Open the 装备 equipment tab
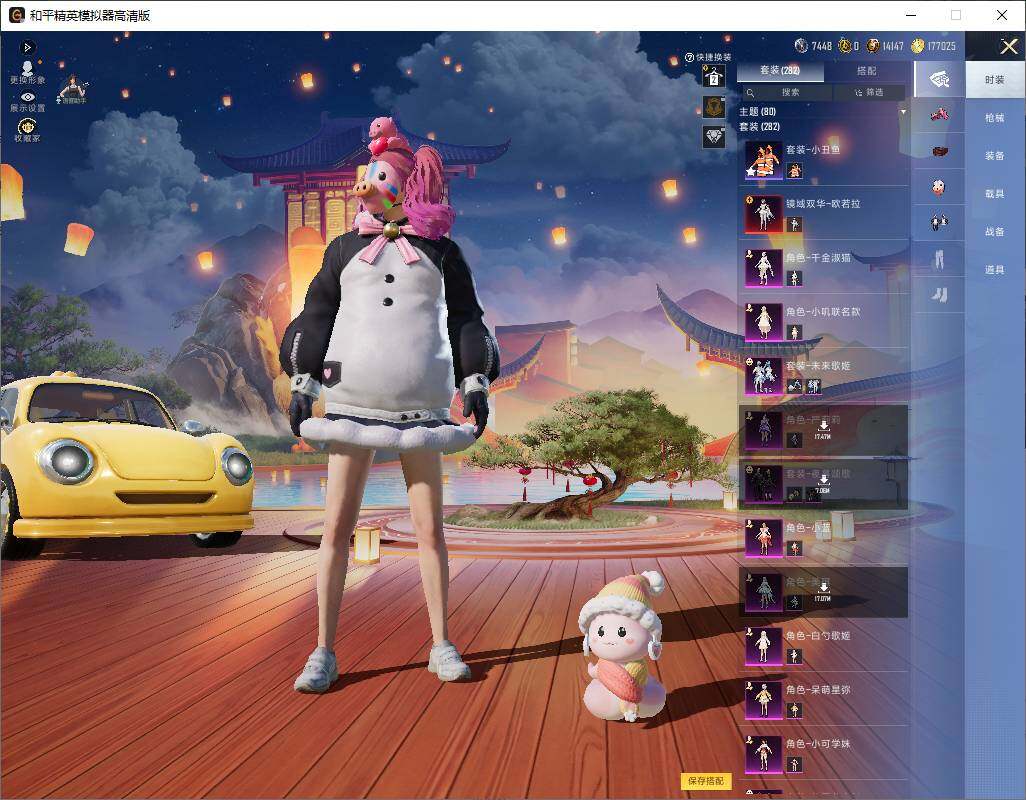This screenshot has width=1026, height=800. coord(995,156)
